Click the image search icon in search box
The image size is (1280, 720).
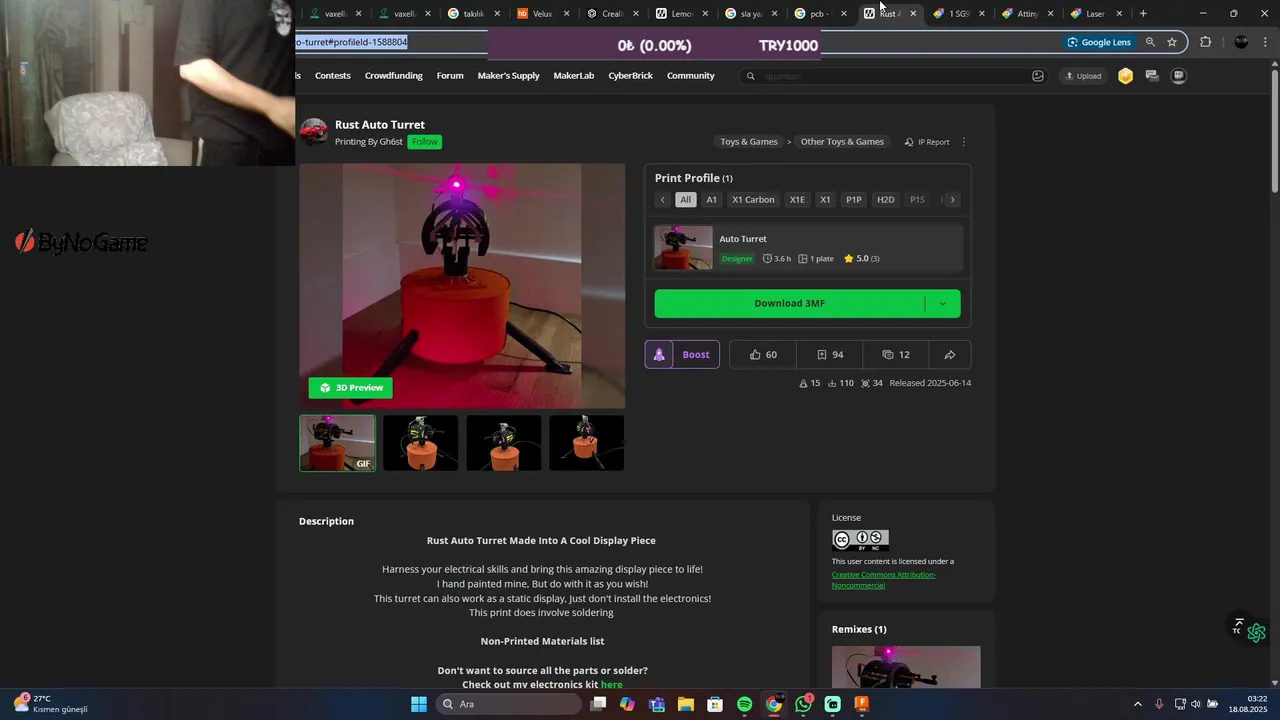[x=1038, y=76]
